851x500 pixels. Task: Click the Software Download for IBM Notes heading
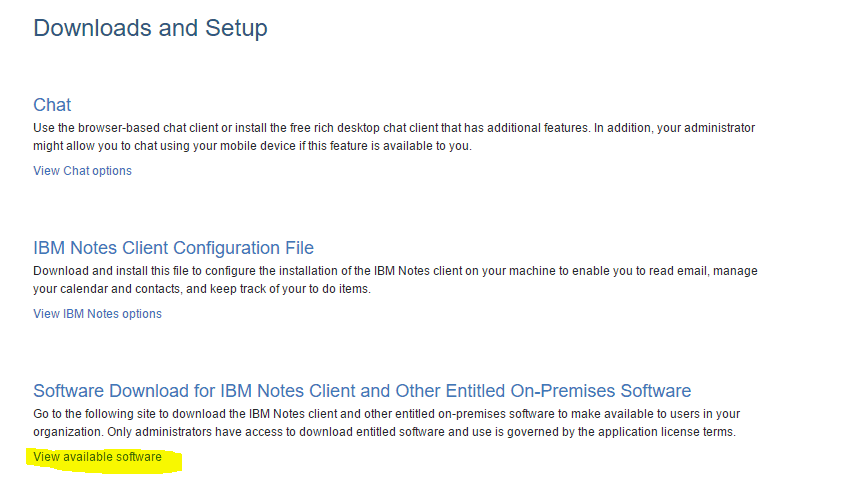click(362, 391)
